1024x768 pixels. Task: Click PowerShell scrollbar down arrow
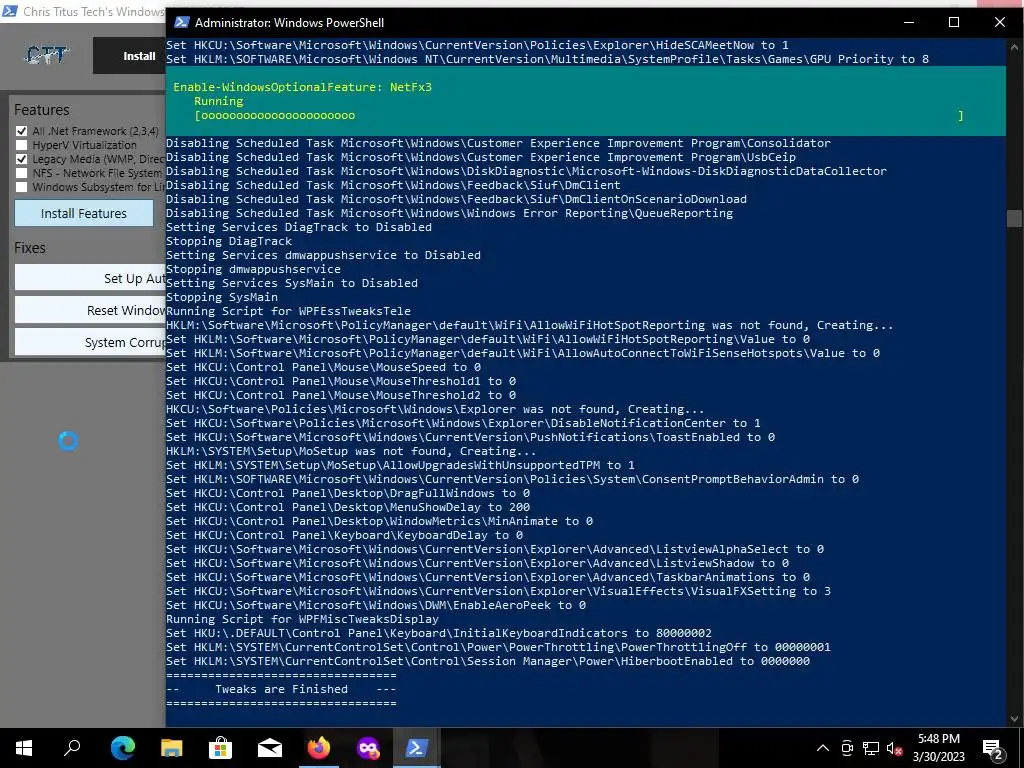tap(1014, 718)
